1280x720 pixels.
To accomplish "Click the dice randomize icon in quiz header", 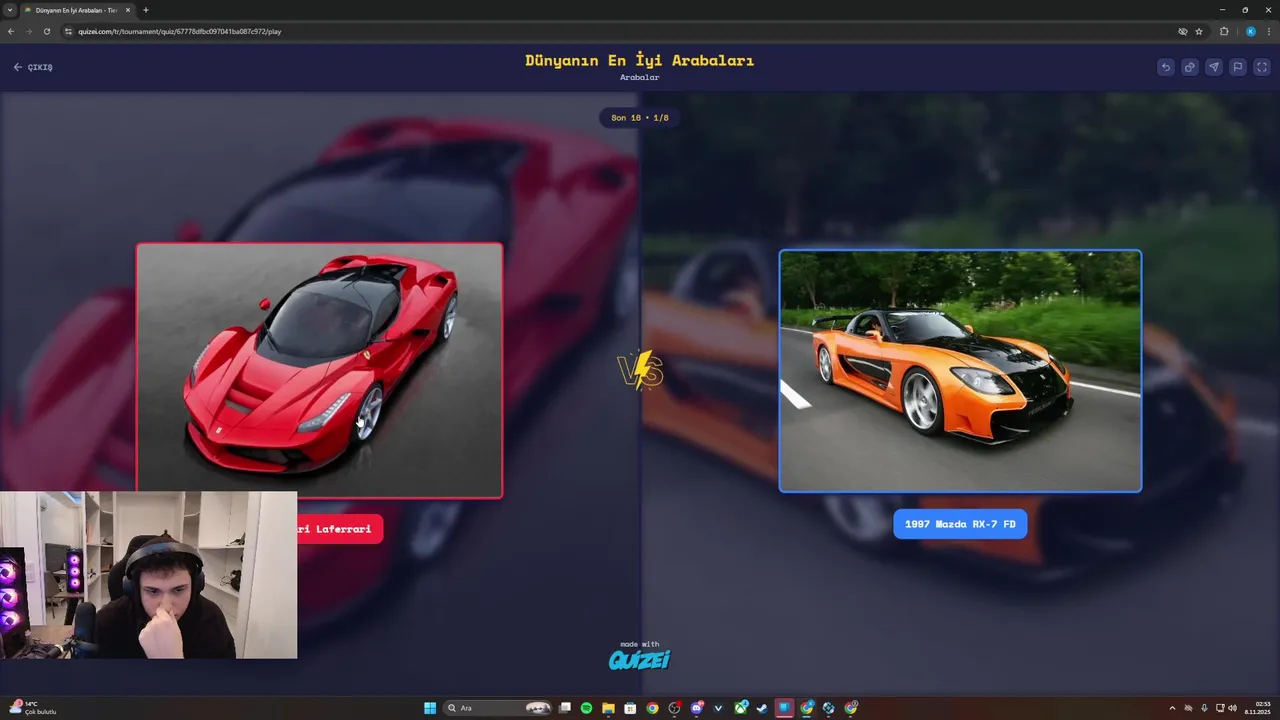I will pos(1190,67).
